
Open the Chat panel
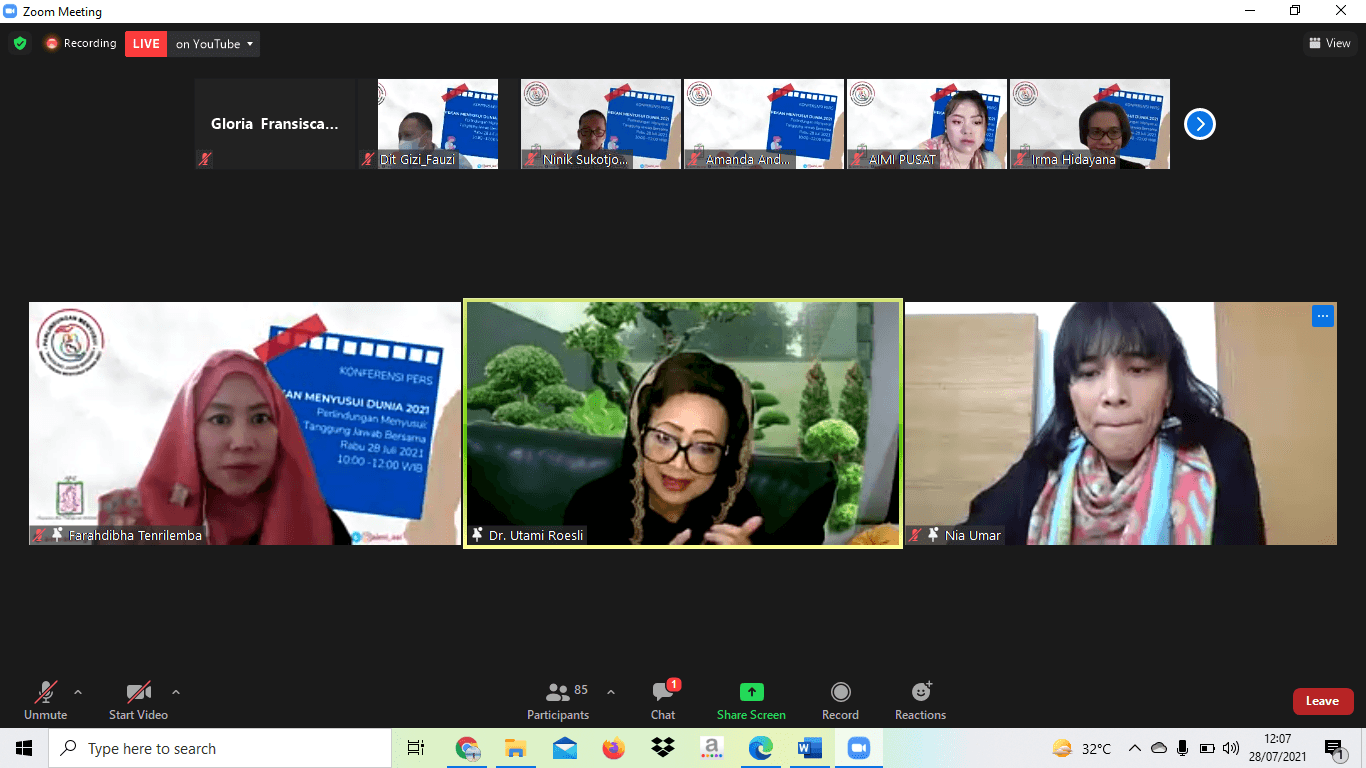(663, 701)
